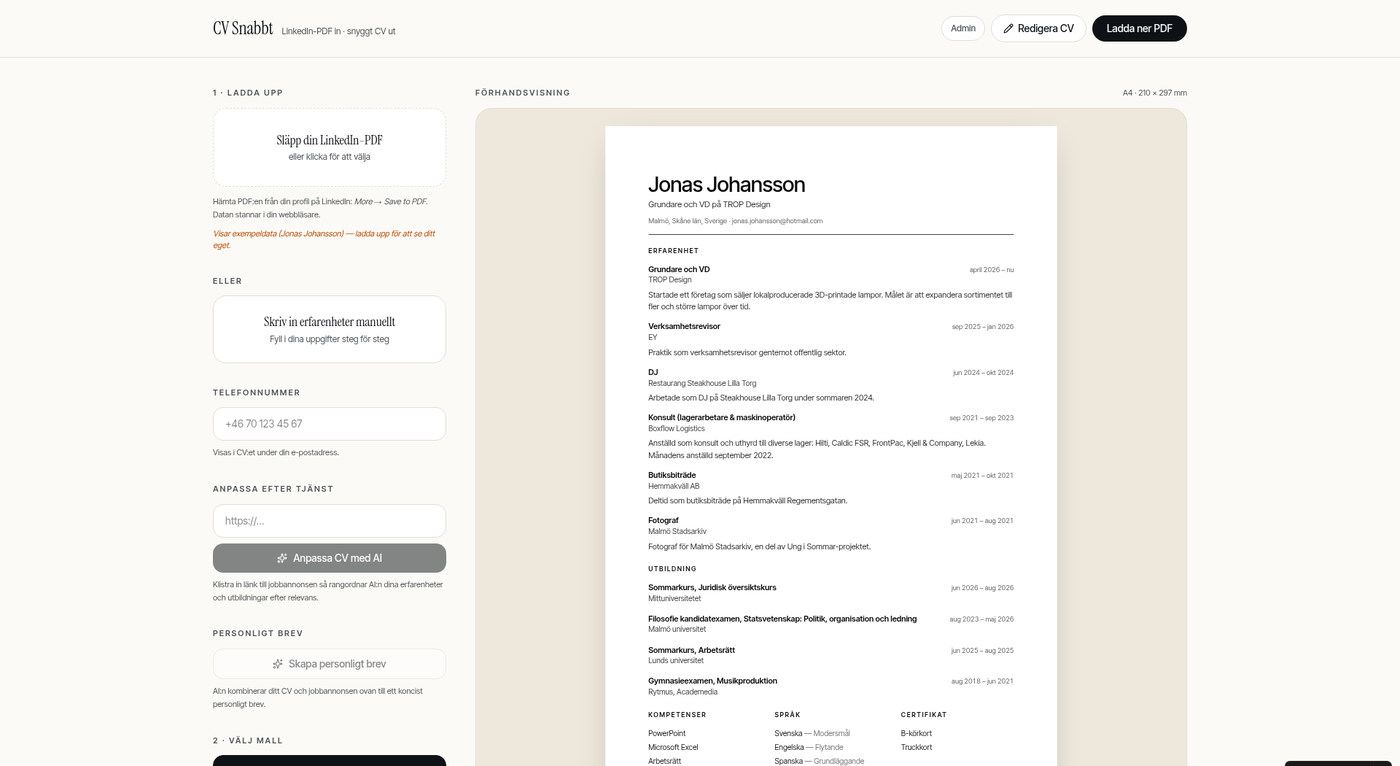
Task: Click the Mittuniversitetet school name
Action: [x=675, y=599]
